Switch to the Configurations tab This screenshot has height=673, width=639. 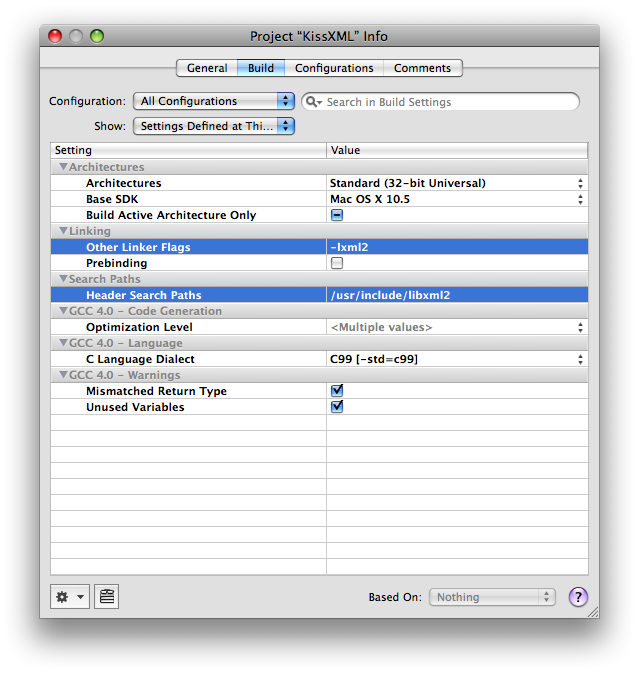tap(334, 68)
